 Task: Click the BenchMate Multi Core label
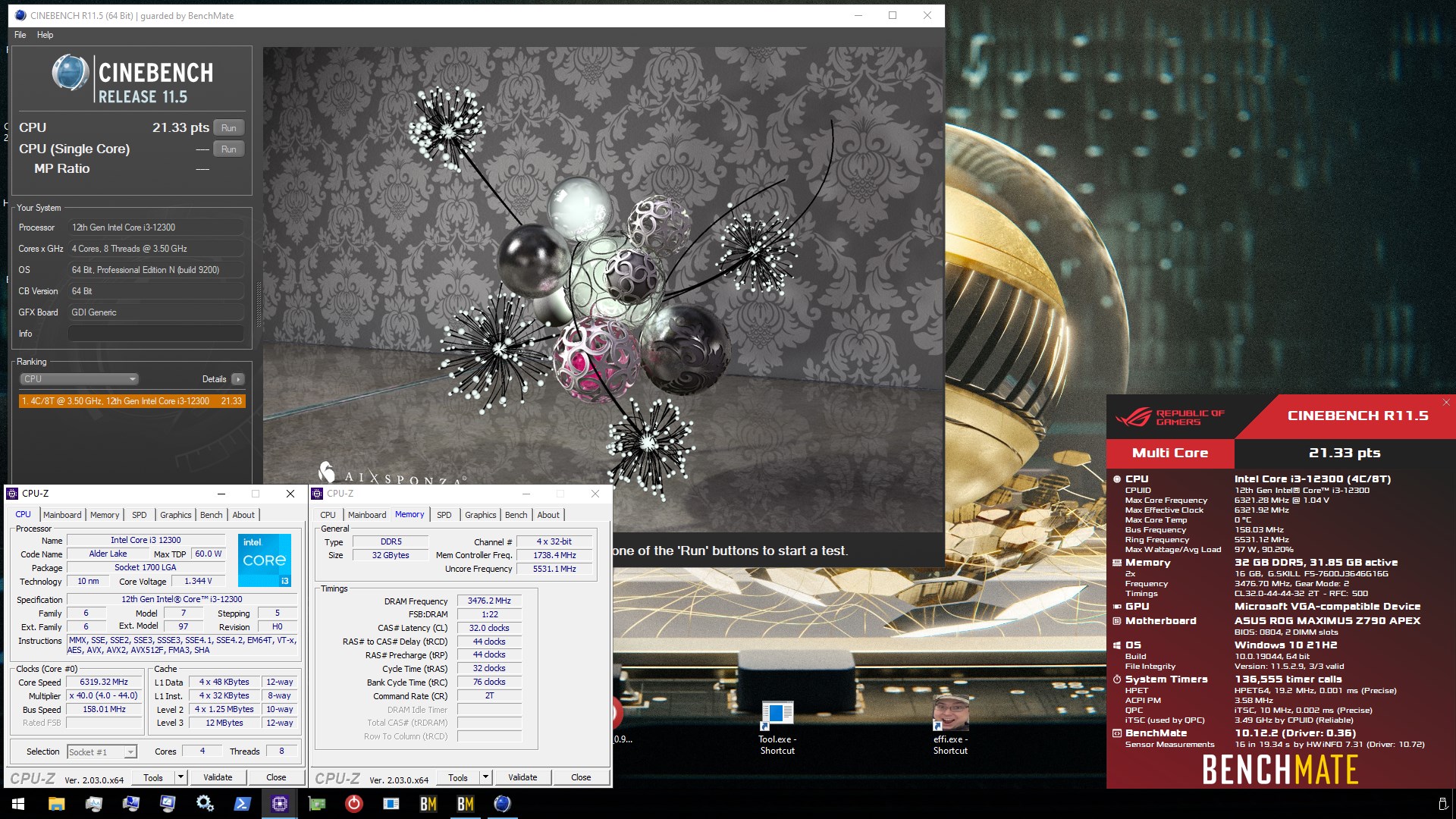1170,453
